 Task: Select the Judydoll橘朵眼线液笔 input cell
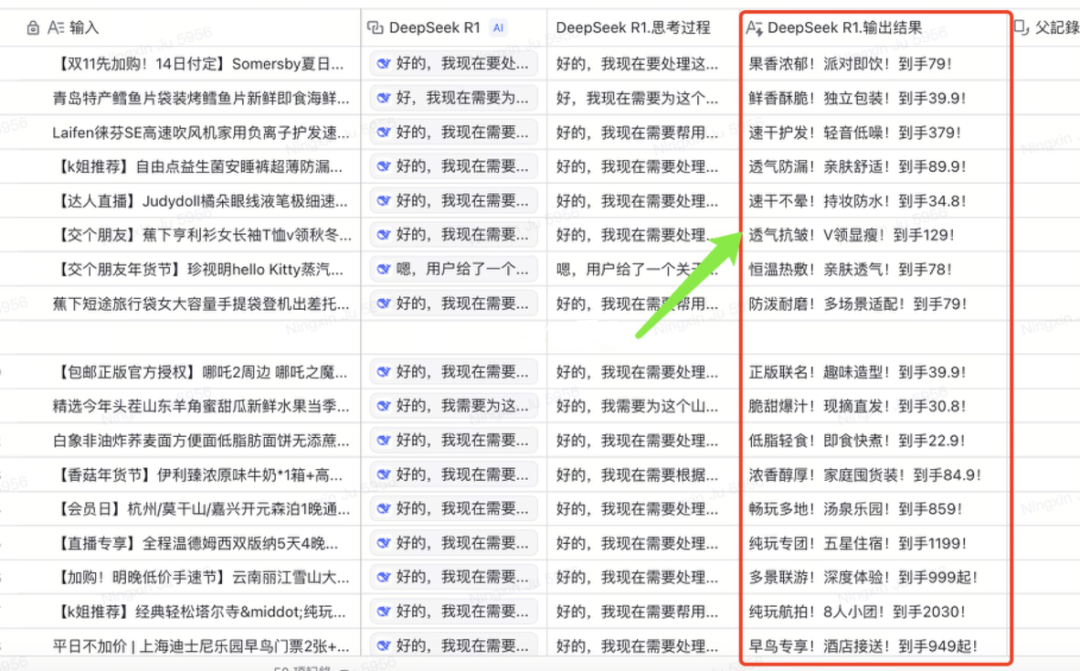point(200,201)
